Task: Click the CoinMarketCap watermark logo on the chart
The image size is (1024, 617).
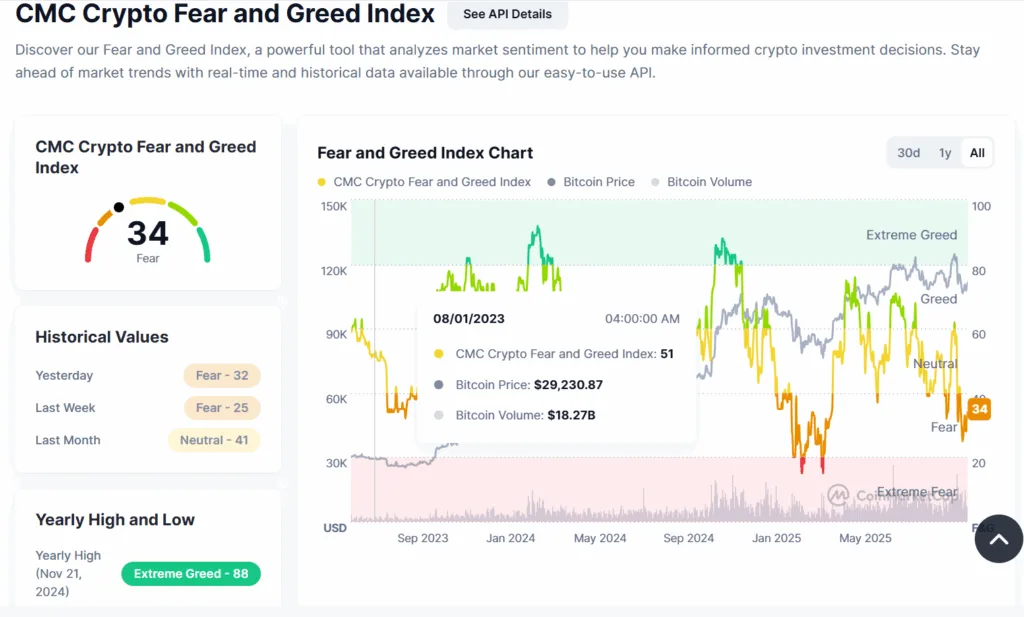Action: pyautogui.click(x=837, y=496)
